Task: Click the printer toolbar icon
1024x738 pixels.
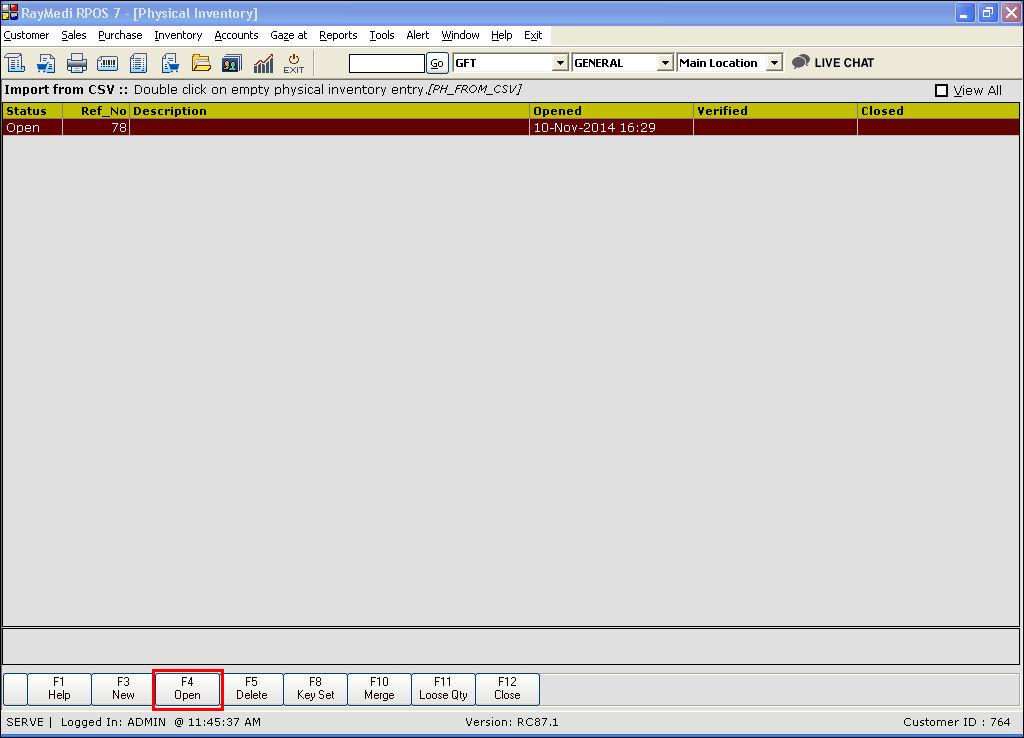Action: pos(76,63)
